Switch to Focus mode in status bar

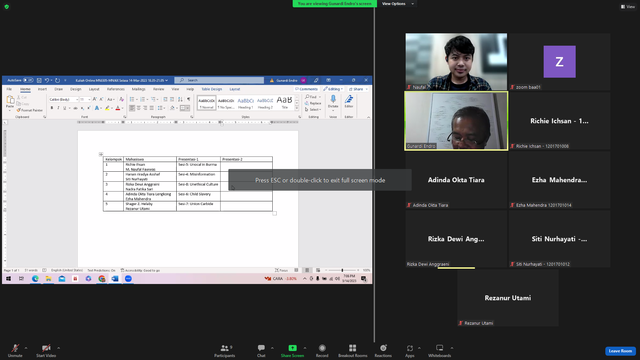tap(282, 270)
